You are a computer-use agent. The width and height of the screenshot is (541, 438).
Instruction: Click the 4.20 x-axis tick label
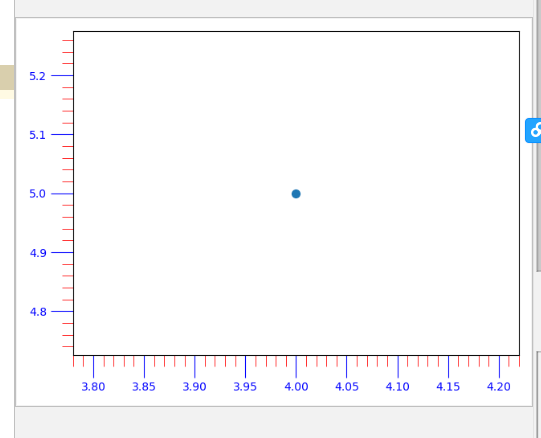point(499,387)
